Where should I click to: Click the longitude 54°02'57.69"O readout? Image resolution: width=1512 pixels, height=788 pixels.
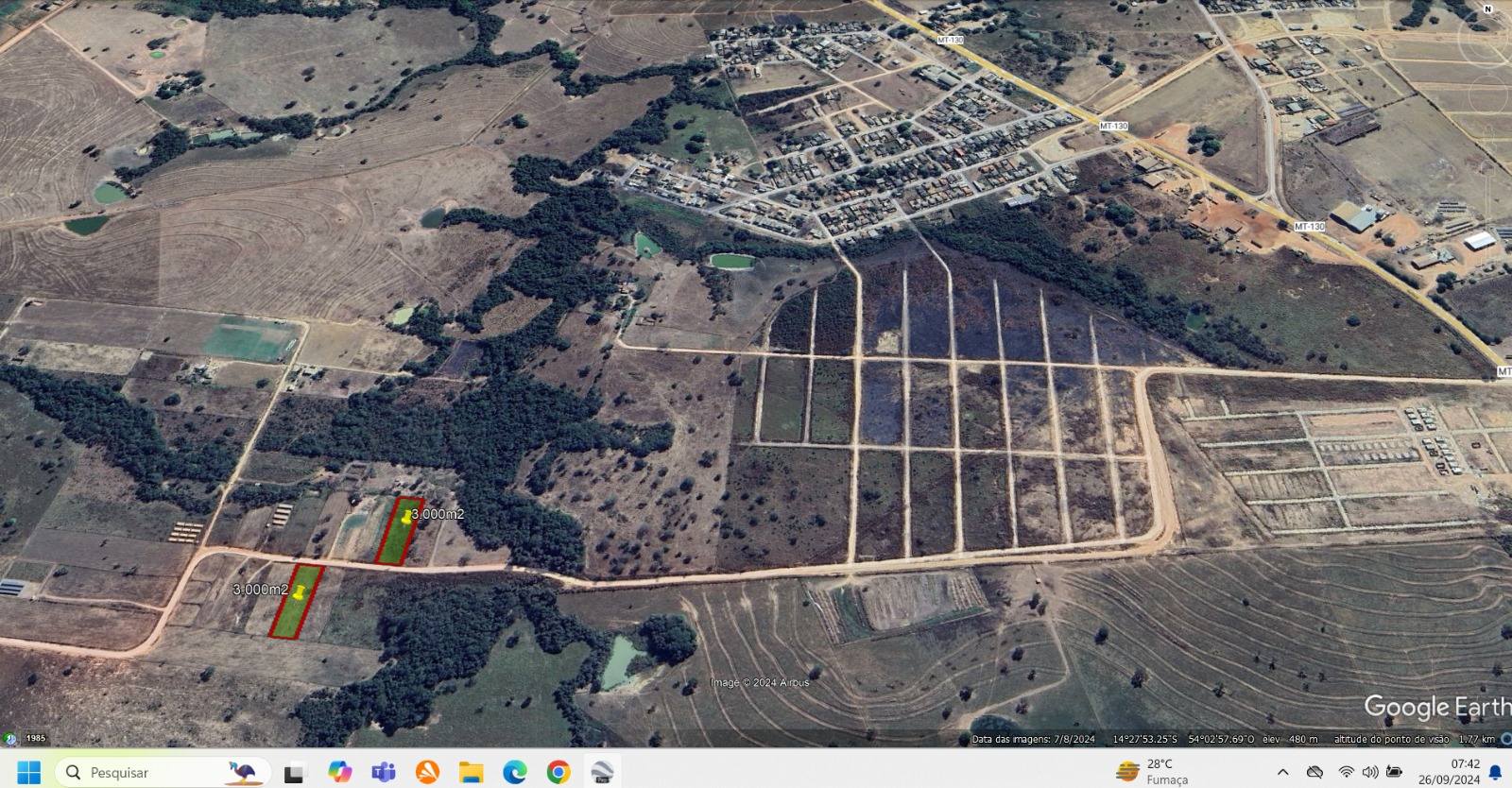coord(1221,739)
